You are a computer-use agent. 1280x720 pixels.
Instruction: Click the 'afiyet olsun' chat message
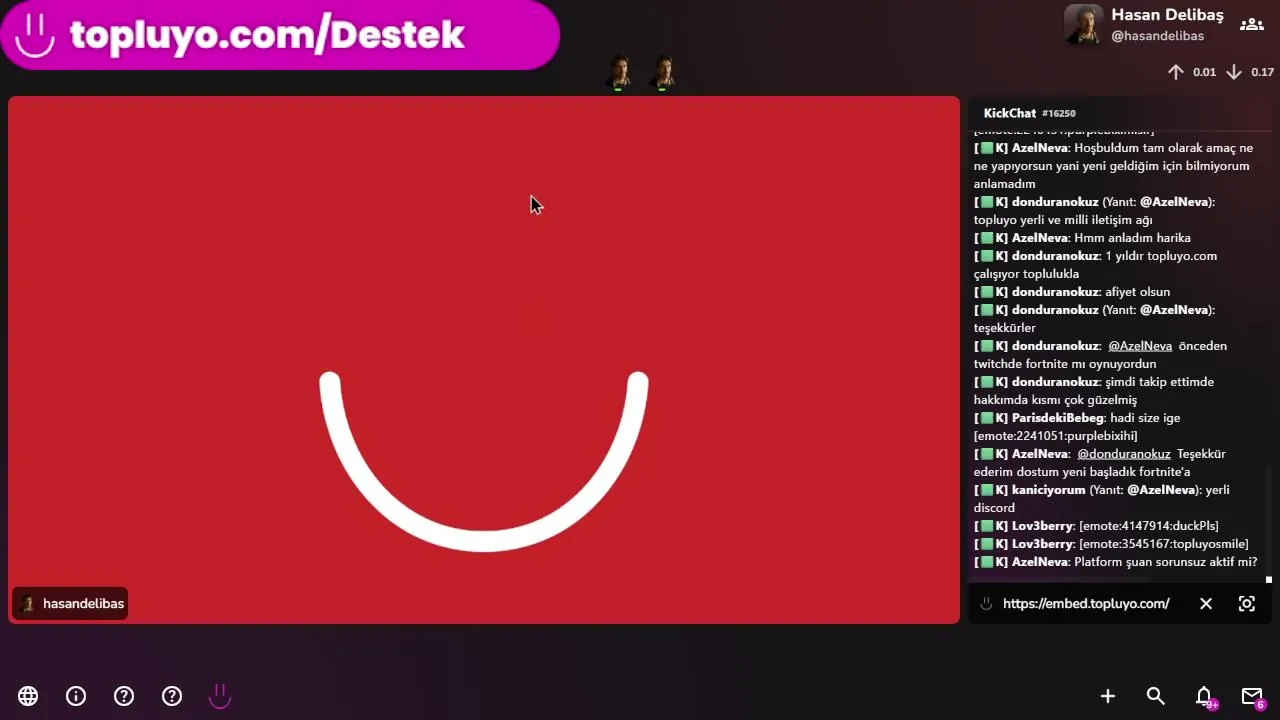pos(1137,292)
